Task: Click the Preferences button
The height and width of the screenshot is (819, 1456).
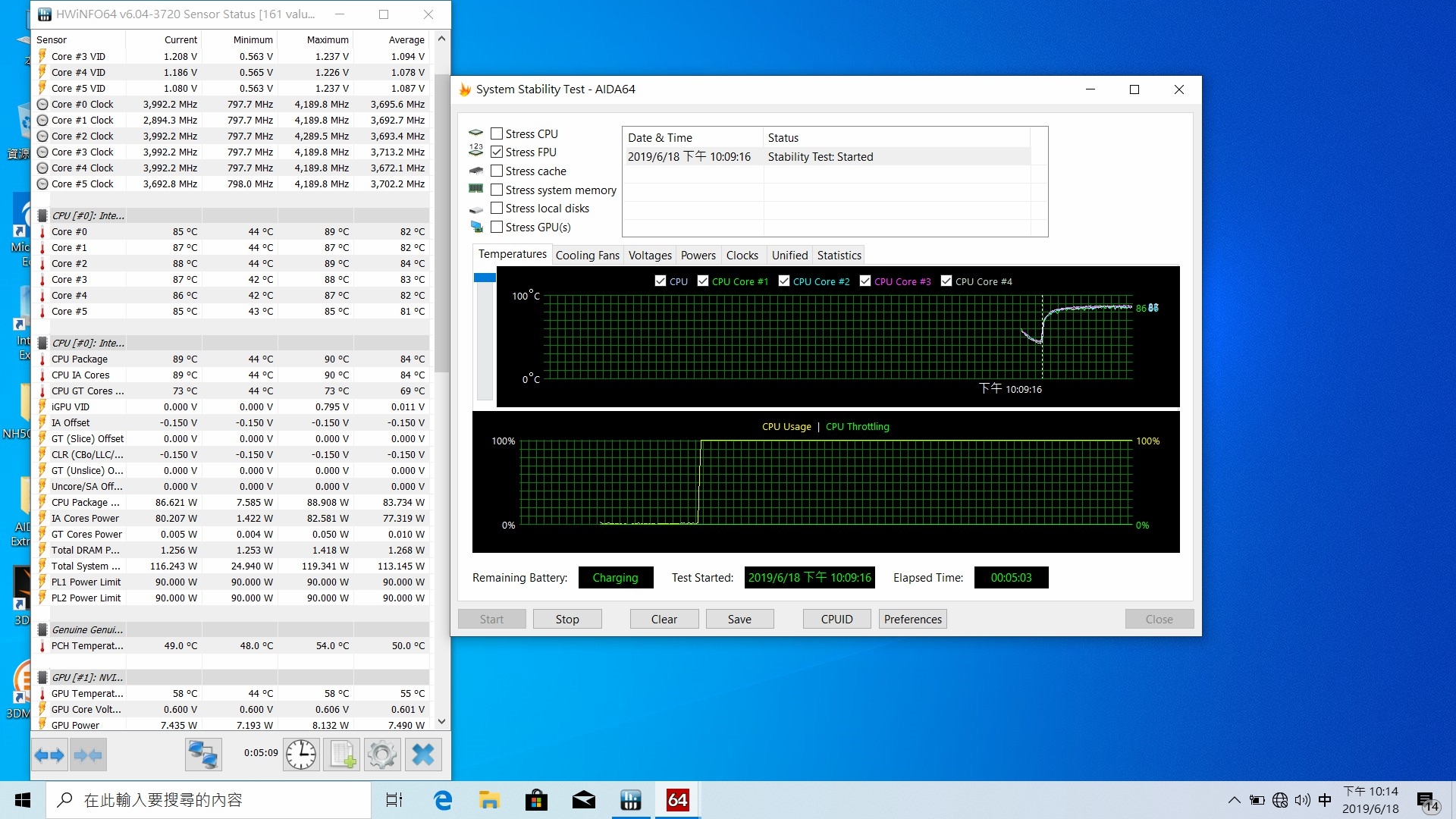Action: click(912, 620)
